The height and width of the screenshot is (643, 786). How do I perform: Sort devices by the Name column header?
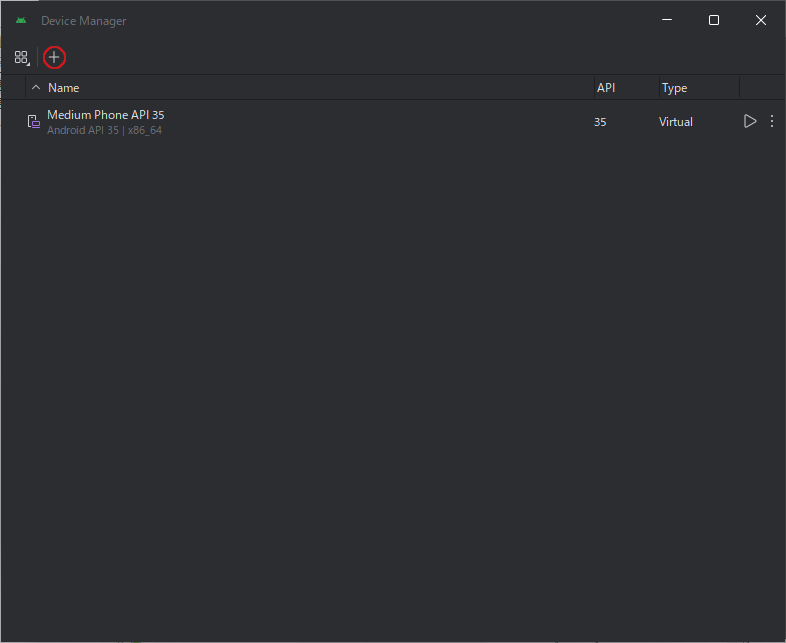[64, 88]
